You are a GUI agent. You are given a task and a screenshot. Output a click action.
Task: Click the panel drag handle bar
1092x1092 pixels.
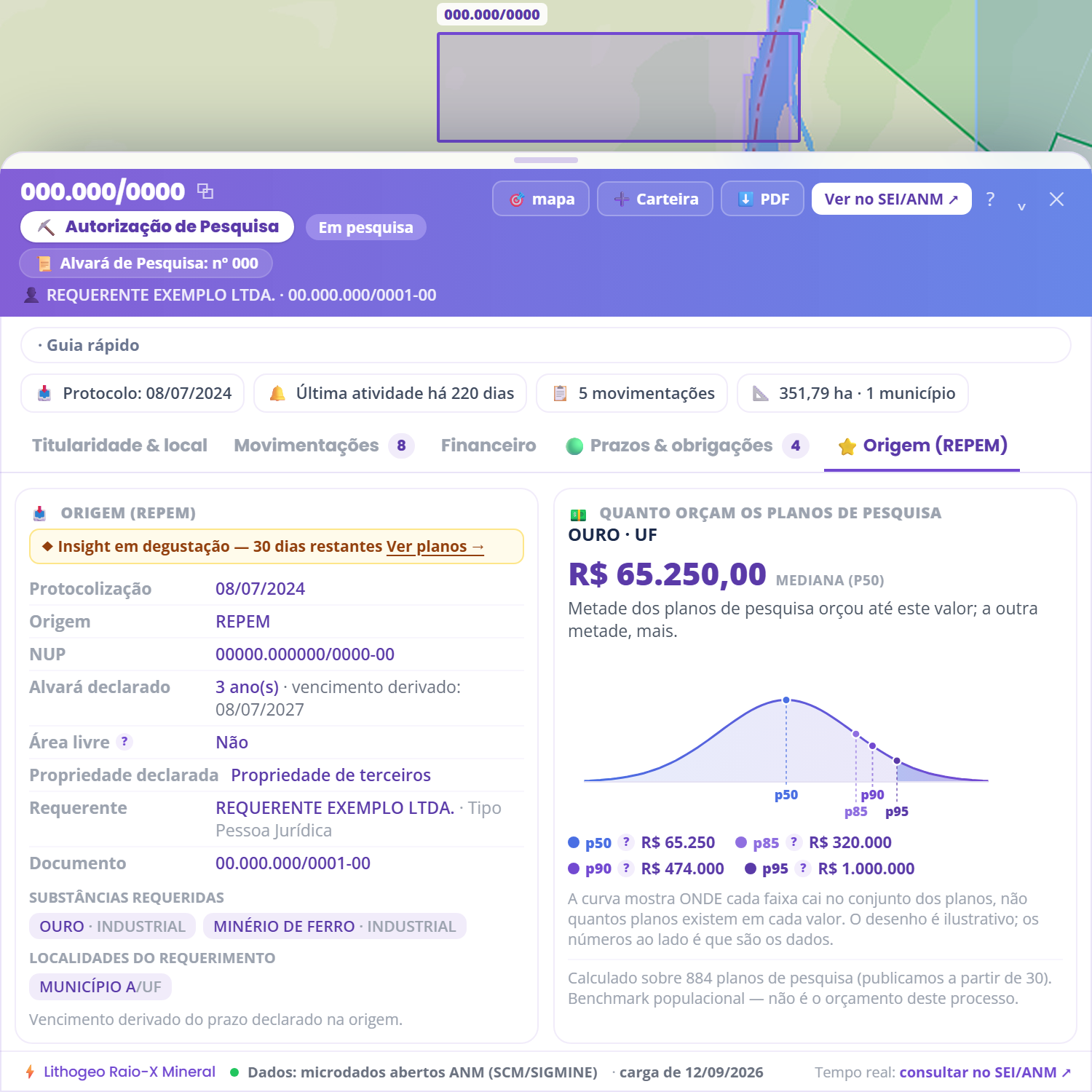point(546,160)
